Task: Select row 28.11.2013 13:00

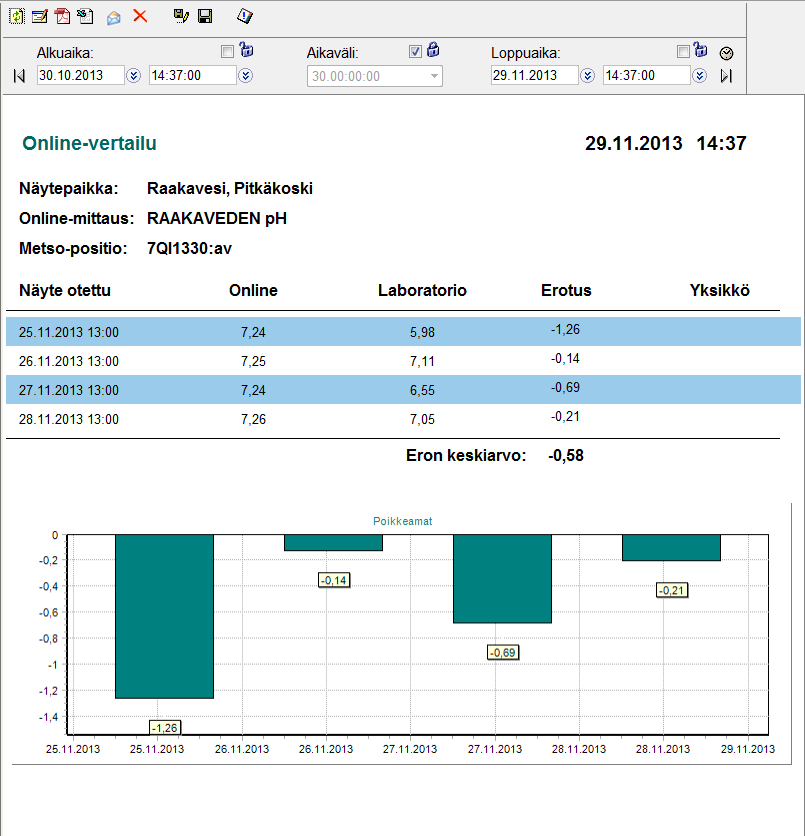Action: [403, 419]
